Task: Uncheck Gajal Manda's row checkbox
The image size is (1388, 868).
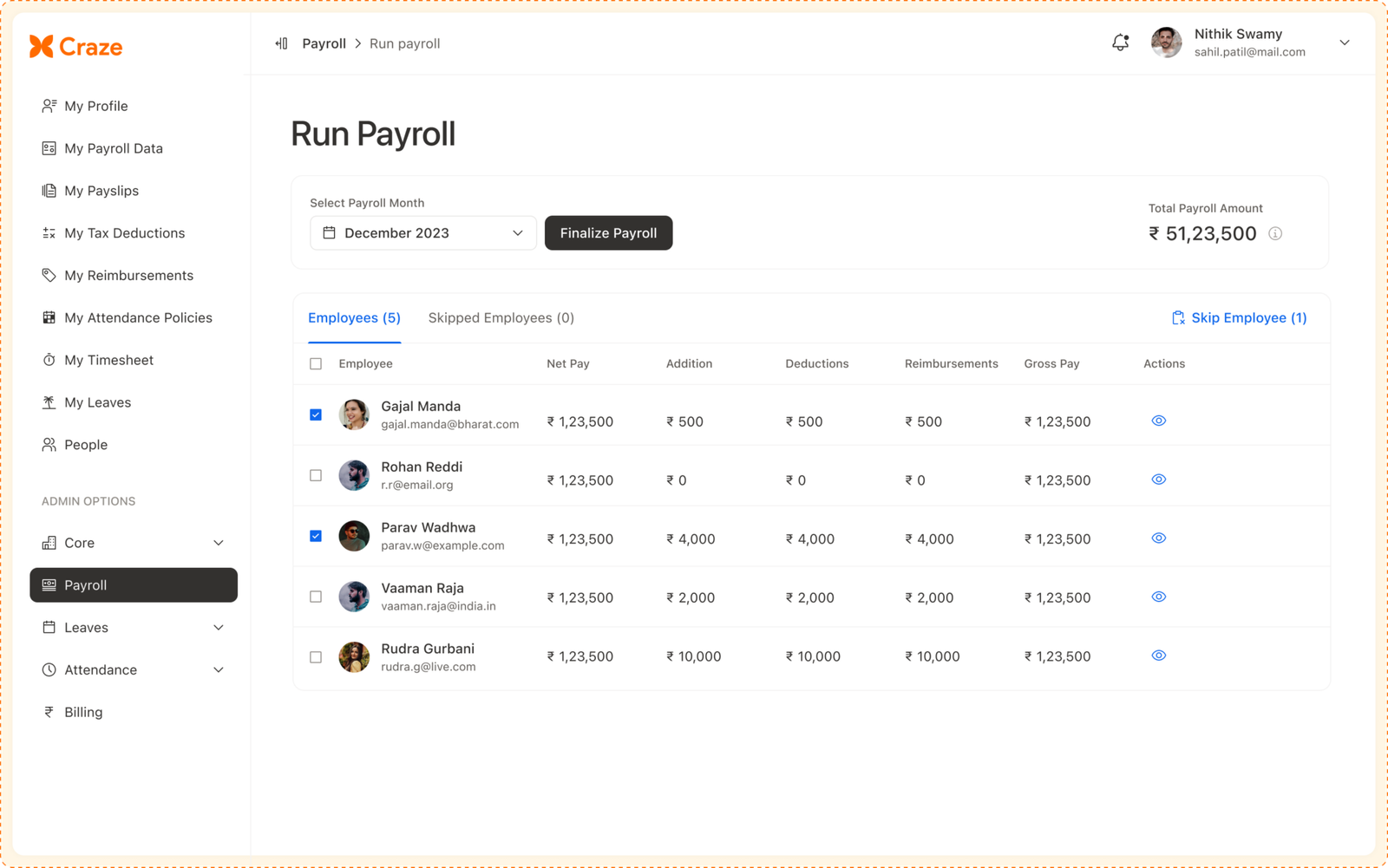Action: point(315,414)
